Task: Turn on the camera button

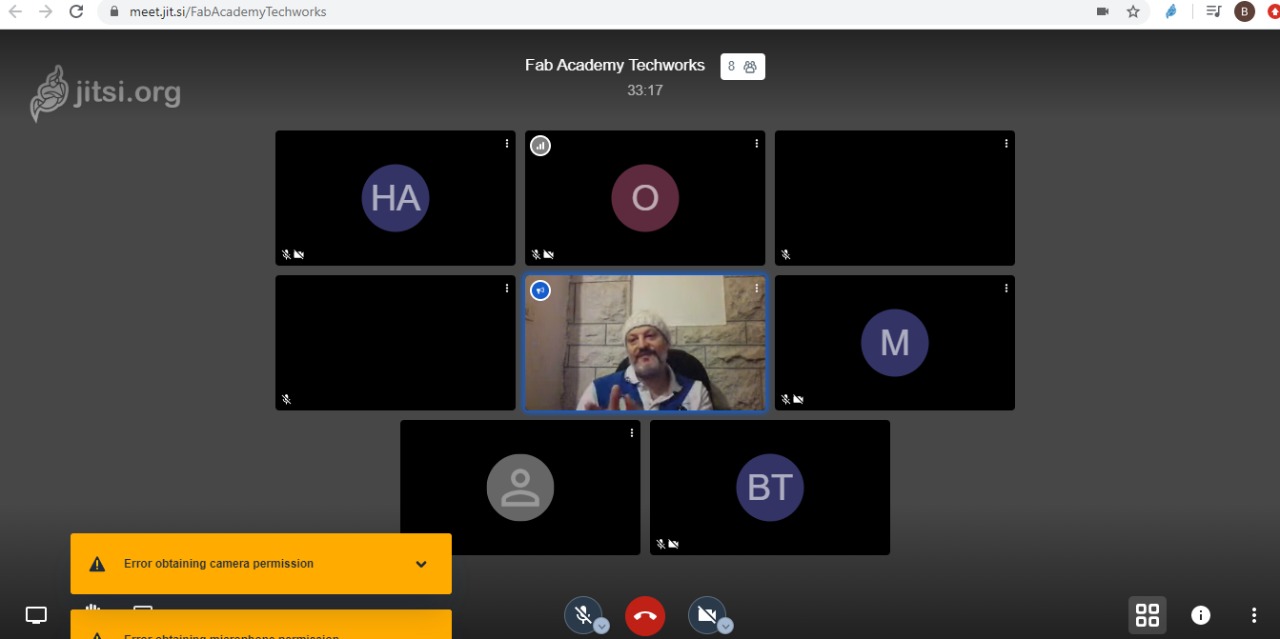Action: [x=707, y=615]
